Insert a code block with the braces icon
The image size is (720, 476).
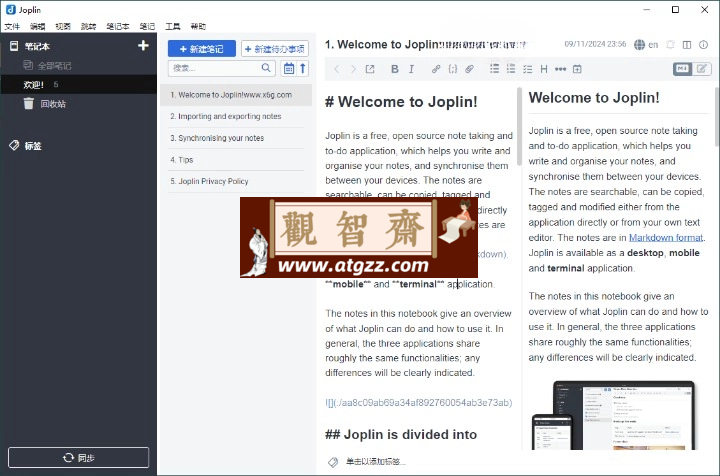453,69
